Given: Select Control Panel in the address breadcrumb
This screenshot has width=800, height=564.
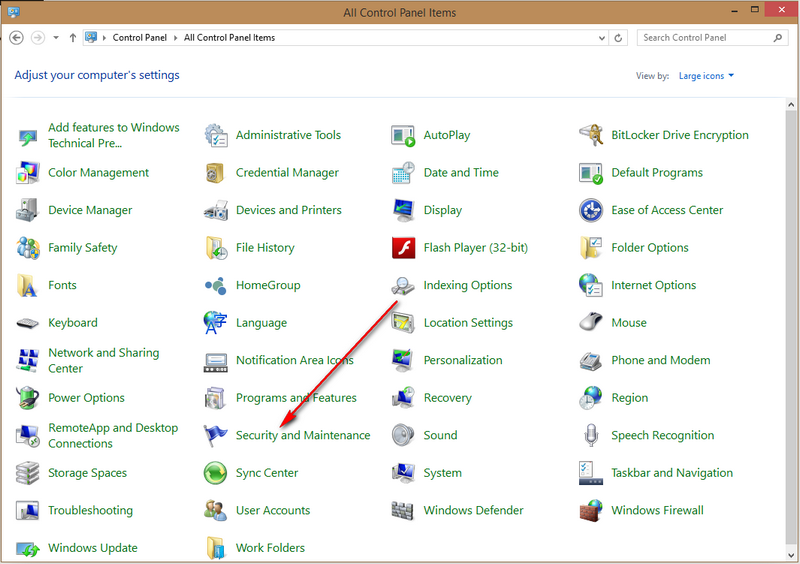Looking at the screenshot, I should coord(142,38).
